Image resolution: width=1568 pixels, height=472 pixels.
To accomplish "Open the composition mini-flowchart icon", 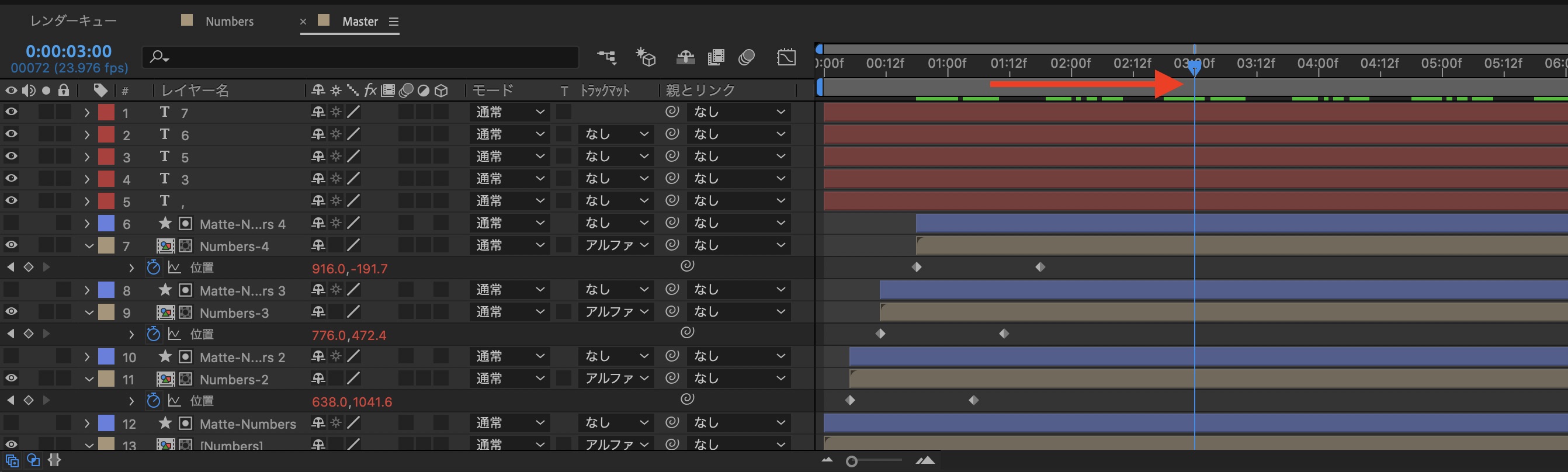I will coord(606,57).
